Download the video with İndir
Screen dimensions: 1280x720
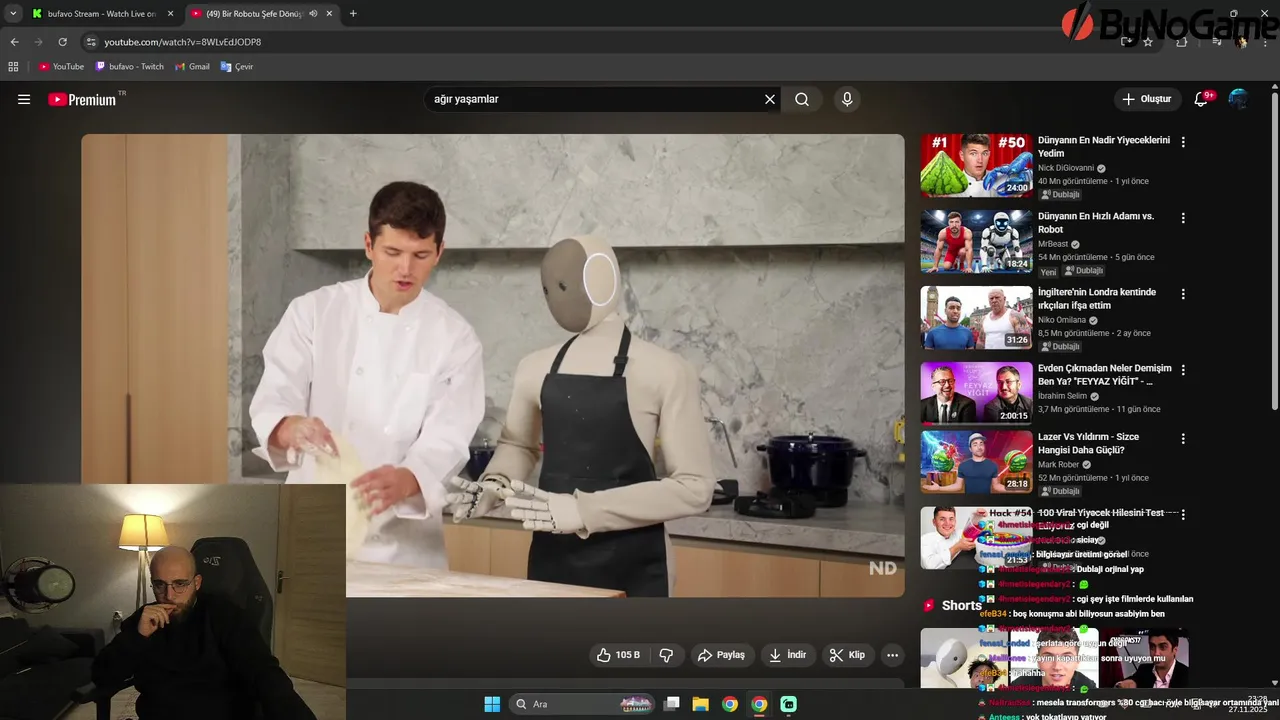coord(787,655)
